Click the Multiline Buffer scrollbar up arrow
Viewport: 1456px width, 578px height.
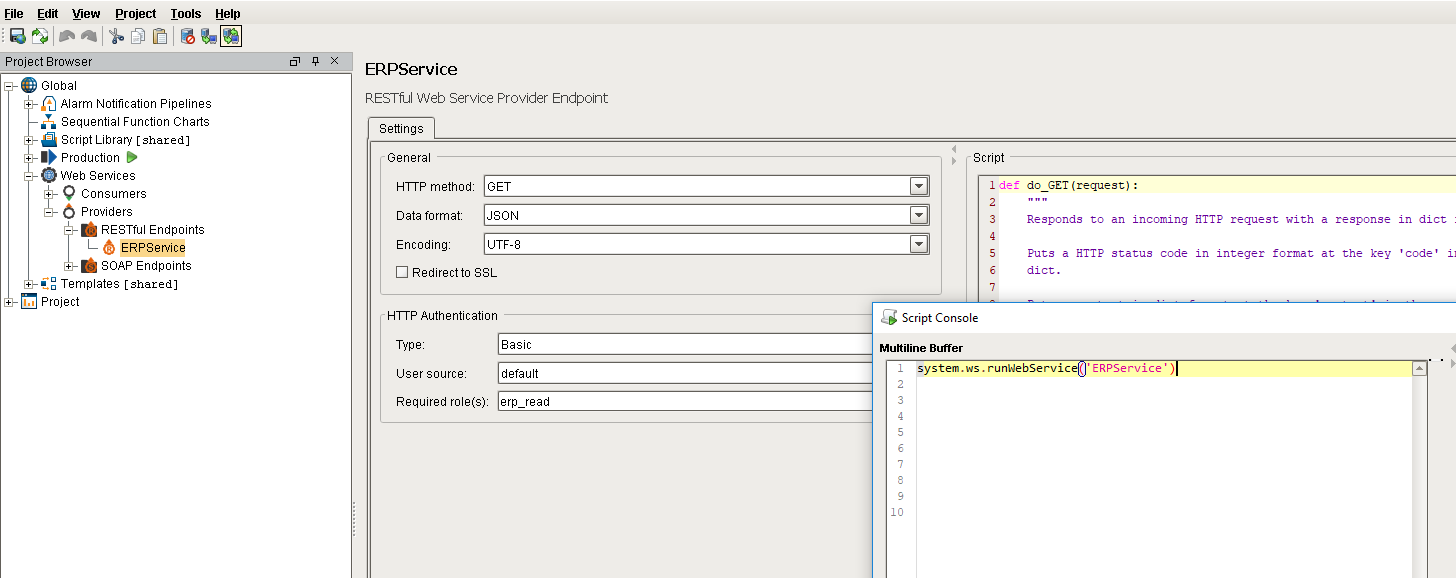tap(1419, 368)
